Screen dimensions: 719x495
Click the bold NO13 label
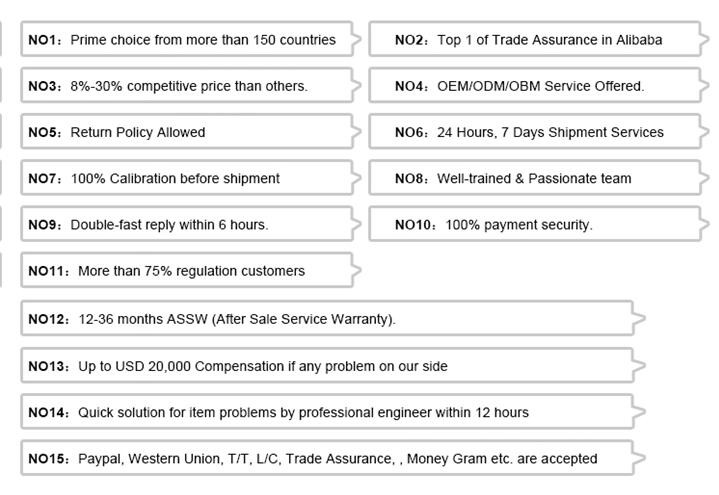click(48, 366)
